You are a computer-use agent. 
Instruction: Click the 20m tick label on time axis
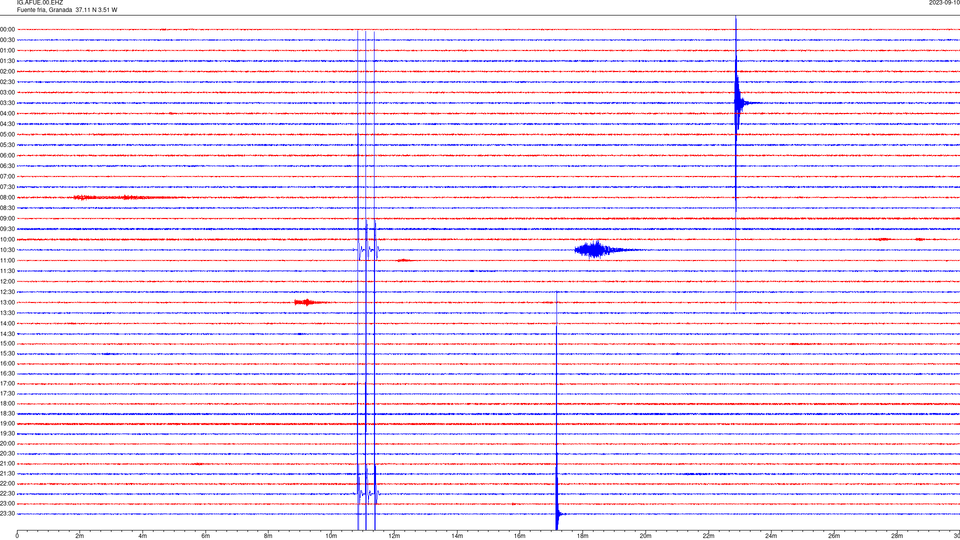(645, 536)
